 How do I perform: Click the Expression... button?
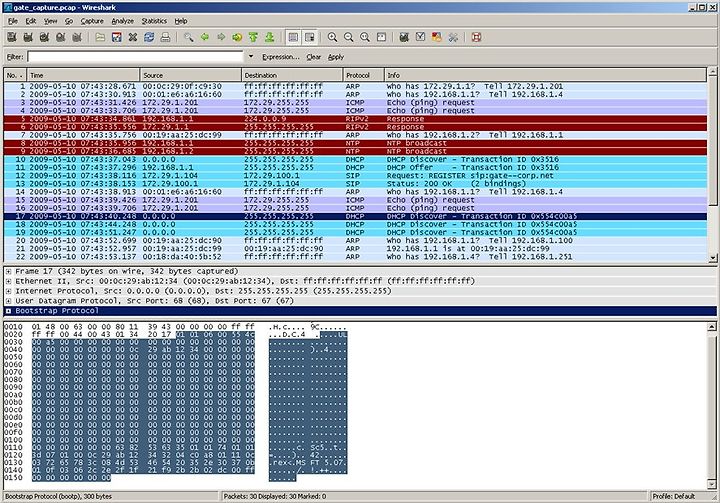coord(281,57)
